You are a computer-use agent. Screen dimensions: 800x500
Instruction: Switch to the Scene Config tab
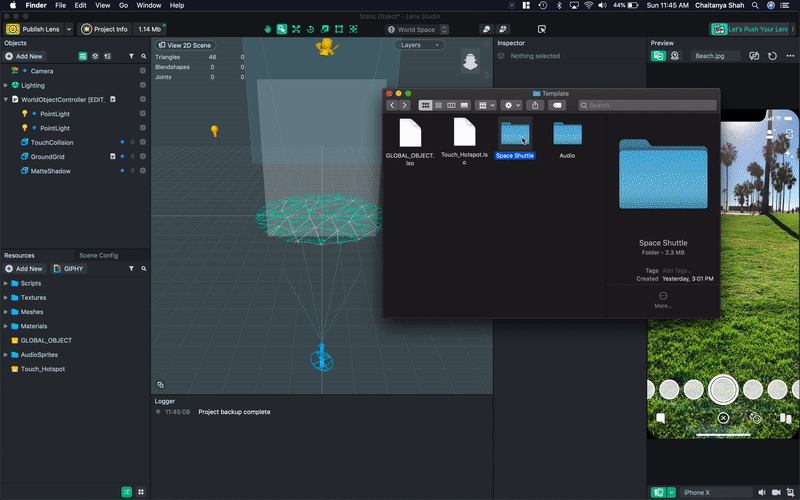pyautogui.click(x=98, y=255)
